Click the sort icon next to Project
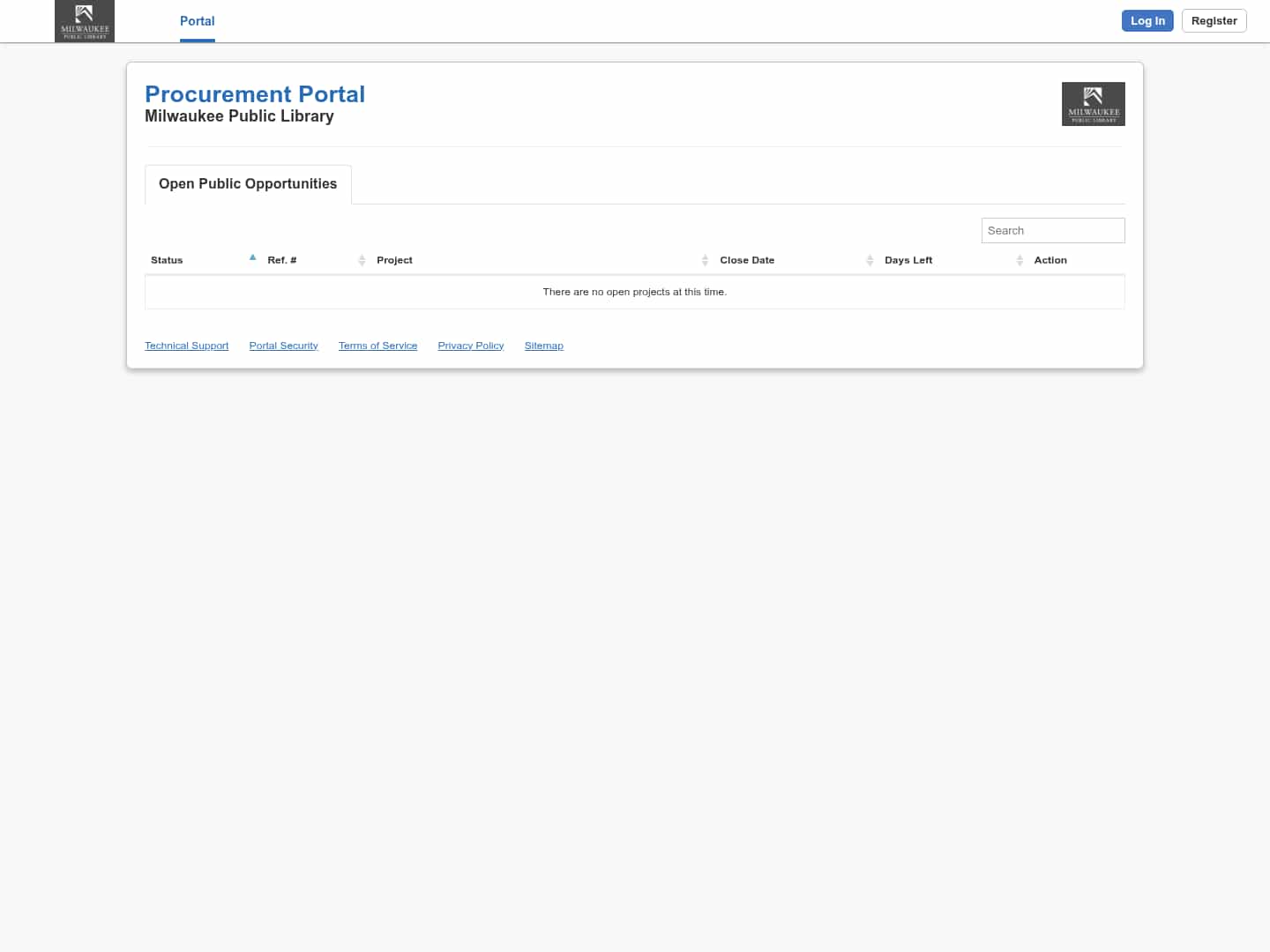 tap(705, 260)
